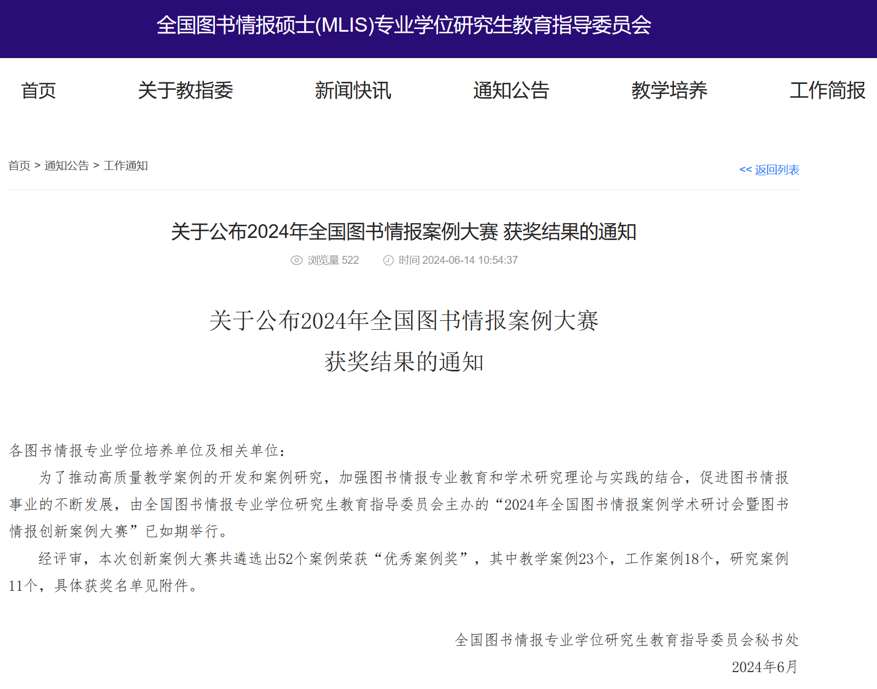The height and width of the screenshot is (689, 877).
Task: Click the salutation line 各图书情报专业学位培养单位及相关单位
Action: 147,451
